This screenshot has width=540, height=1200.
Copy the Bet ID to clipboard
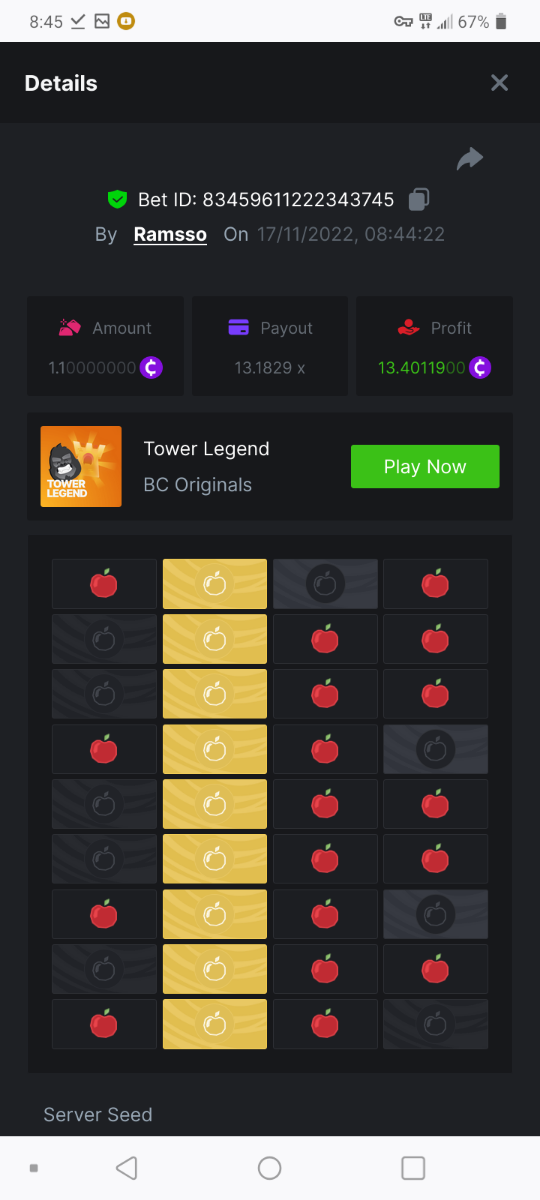pos(419,199)
